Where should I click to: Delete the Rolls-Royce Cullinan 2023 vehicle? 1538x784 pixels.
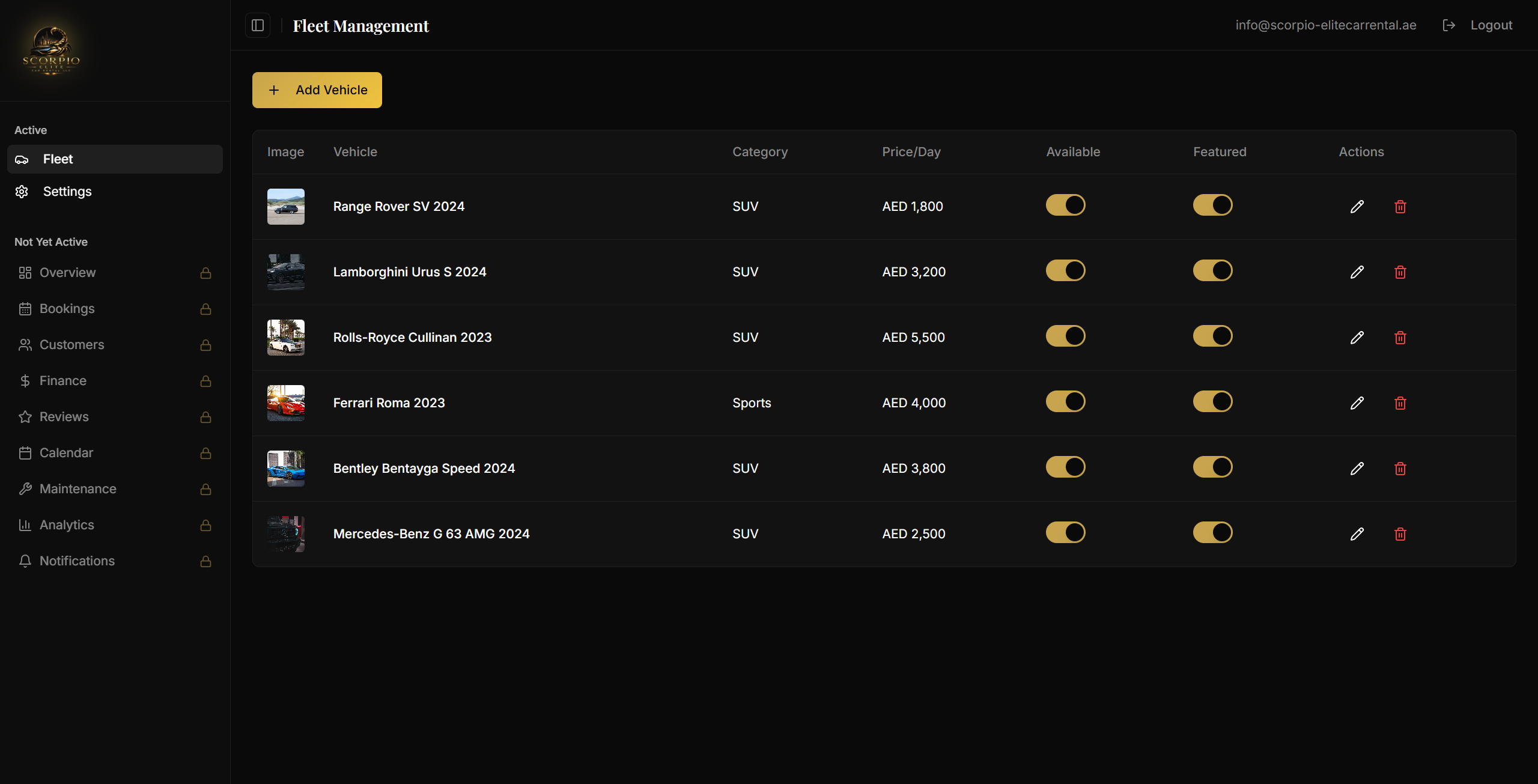pyautogui.click(x=1400, y=338)
